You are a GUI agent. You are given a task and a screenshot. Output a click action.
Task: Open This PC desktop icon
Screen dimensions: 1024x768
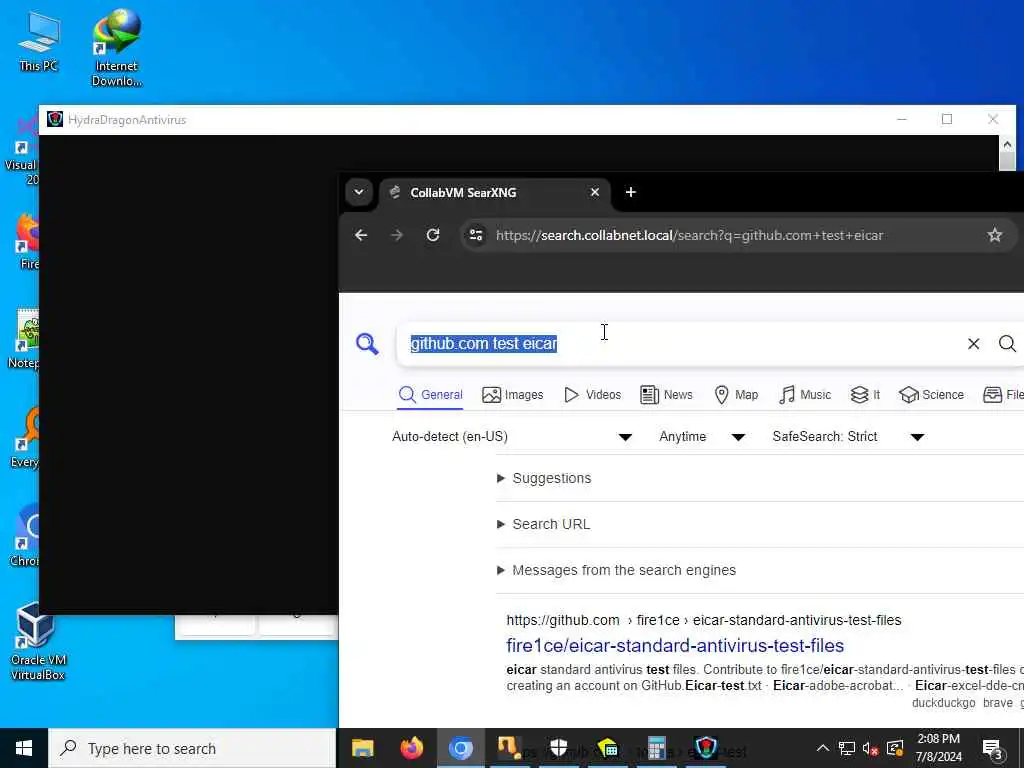[39, 41]
